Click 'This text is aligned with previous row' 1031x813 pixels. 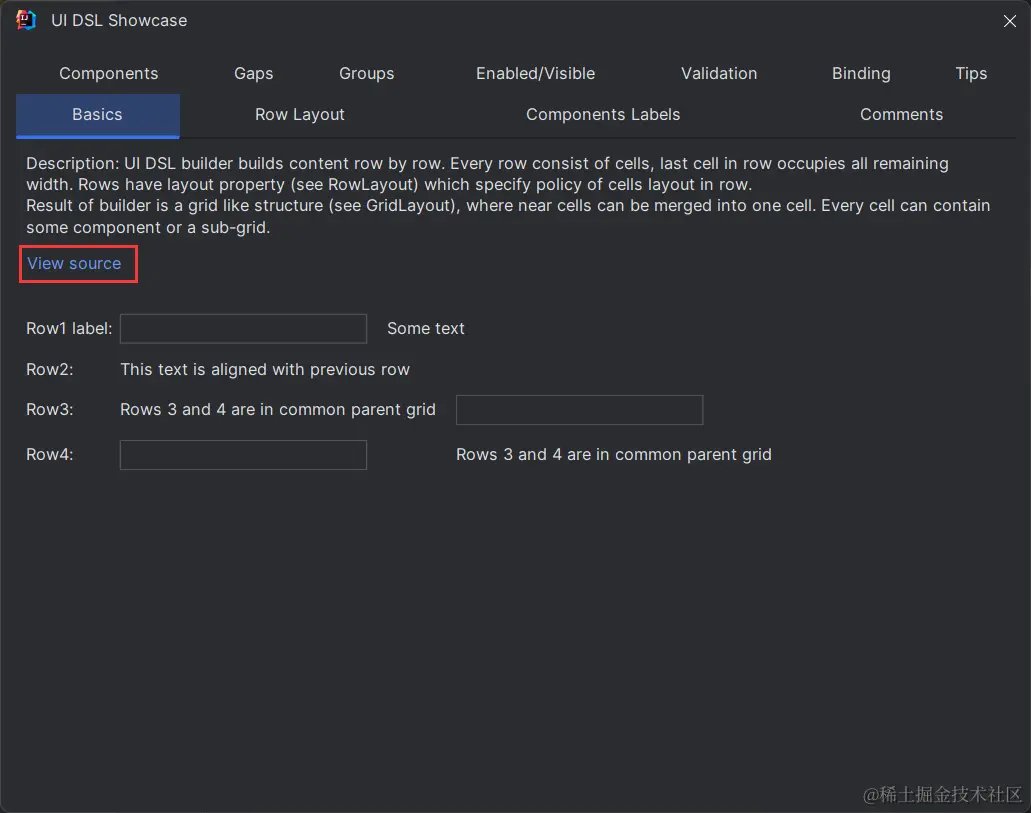[265, 370]
